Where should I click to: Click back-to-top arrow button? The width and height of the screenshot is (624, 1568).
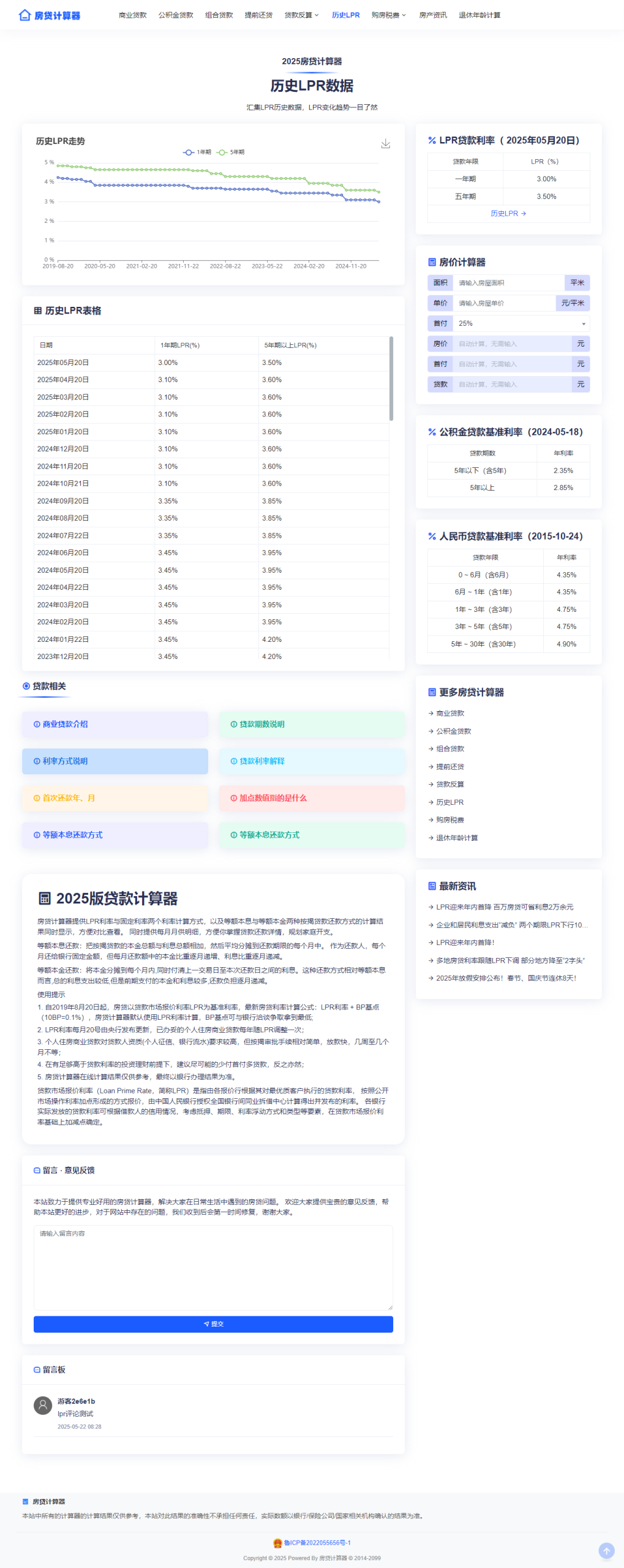point(606,1550)
